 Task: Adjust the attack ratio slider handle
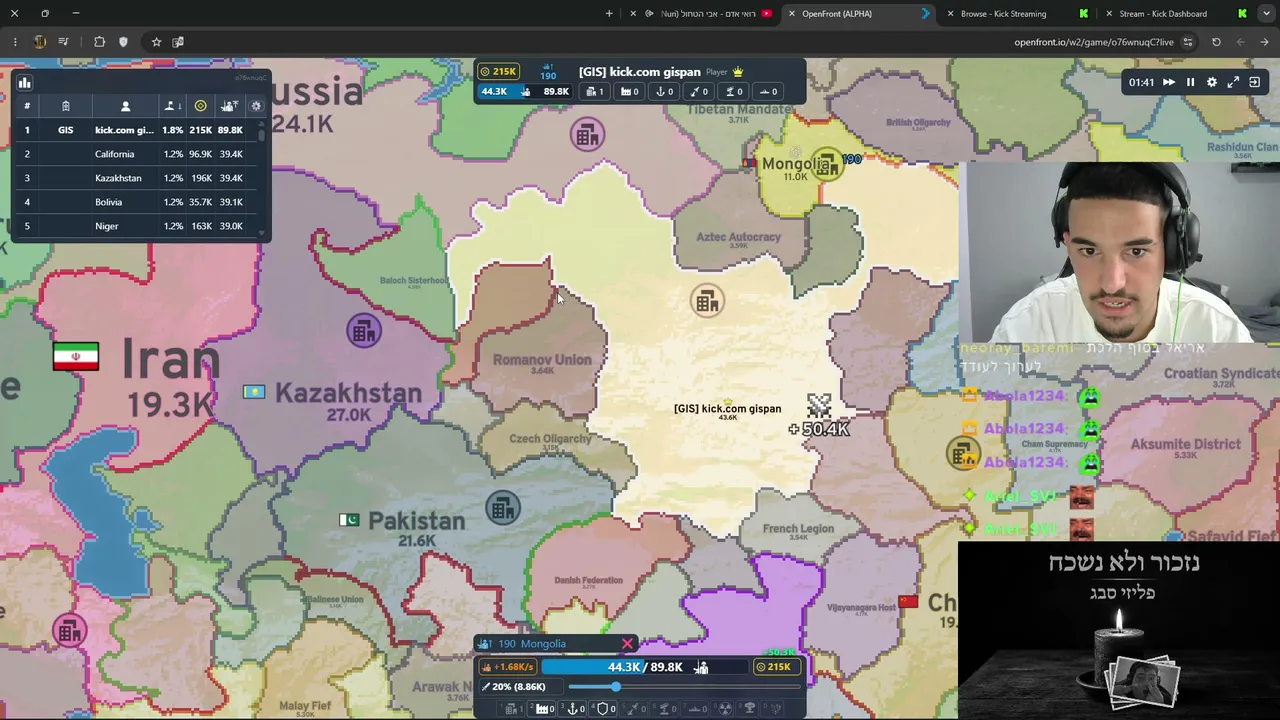click(x=615, y=687)
